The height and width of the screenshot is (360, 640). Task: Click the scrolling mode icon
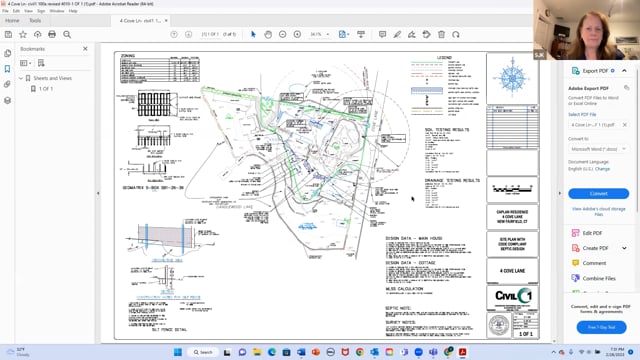coord(361,35)
